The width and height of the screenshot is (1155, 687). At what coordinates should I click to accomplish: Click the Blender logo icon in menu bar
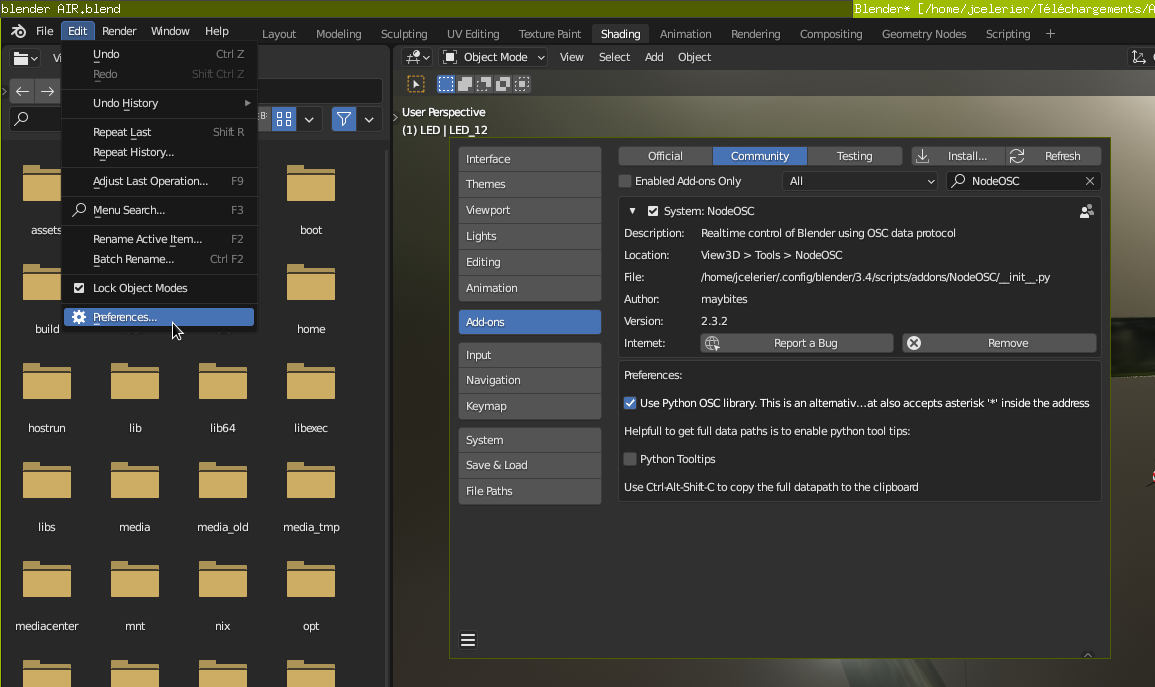click(18, 31)
